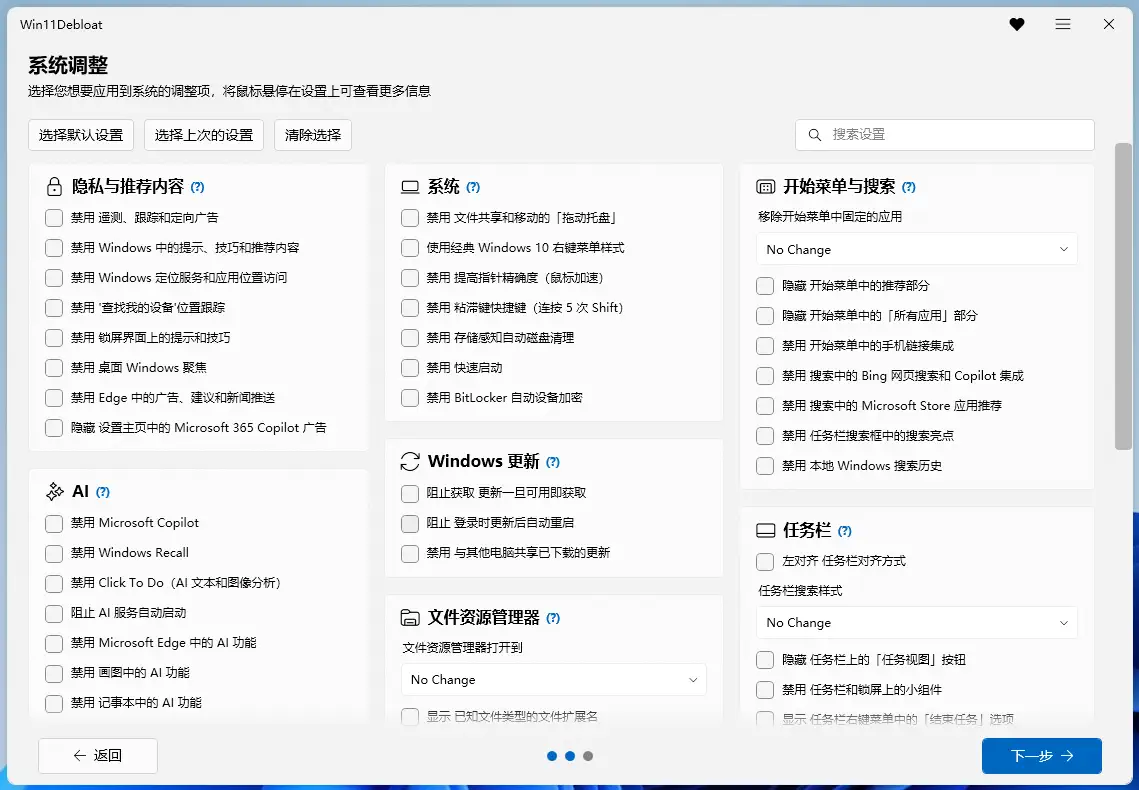Click the second page indicator dot
This screenshot has width=1139, height=790.
[570, 756]
